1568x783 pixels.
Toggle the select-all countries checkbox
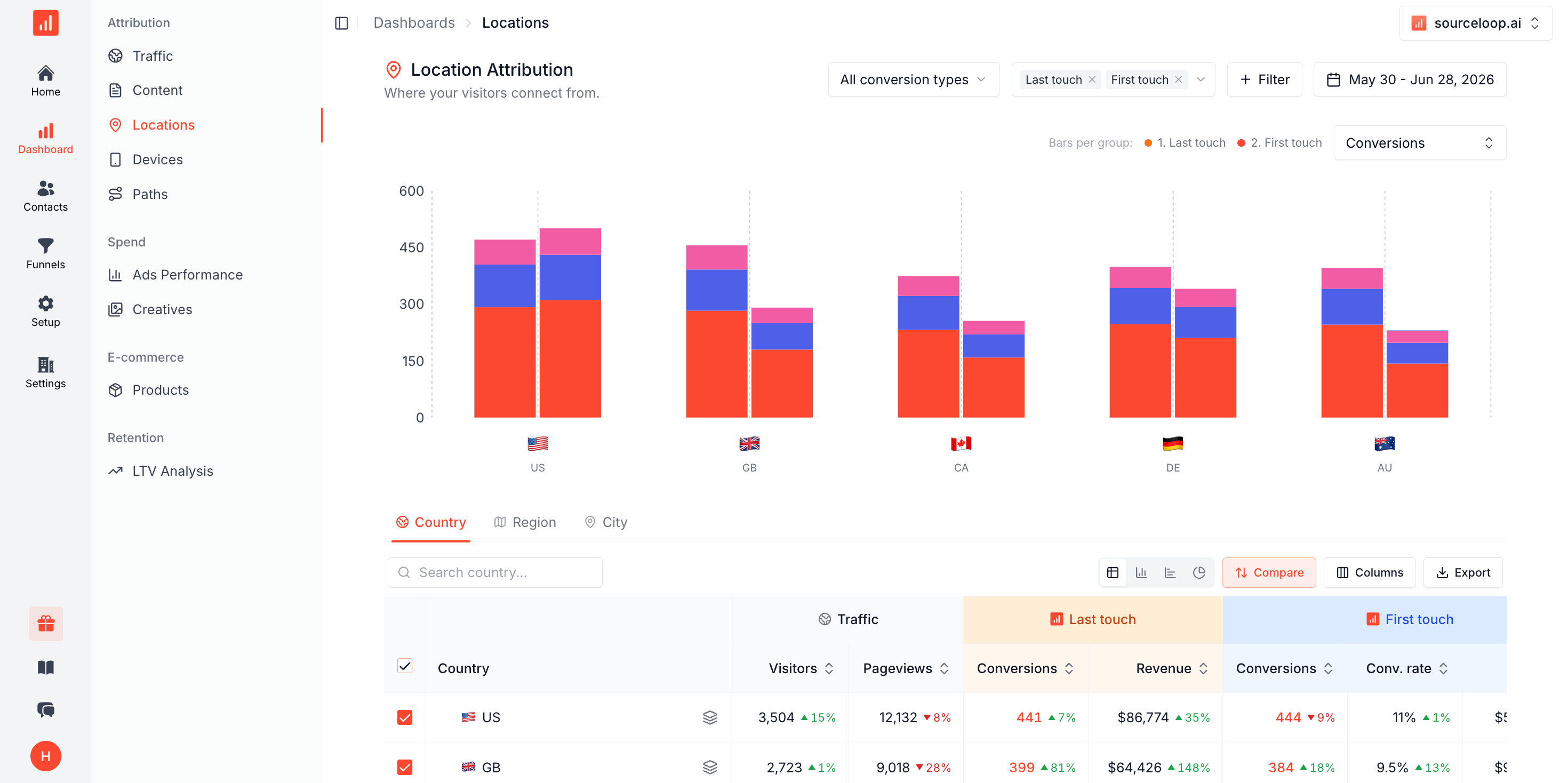click(405, 666)
